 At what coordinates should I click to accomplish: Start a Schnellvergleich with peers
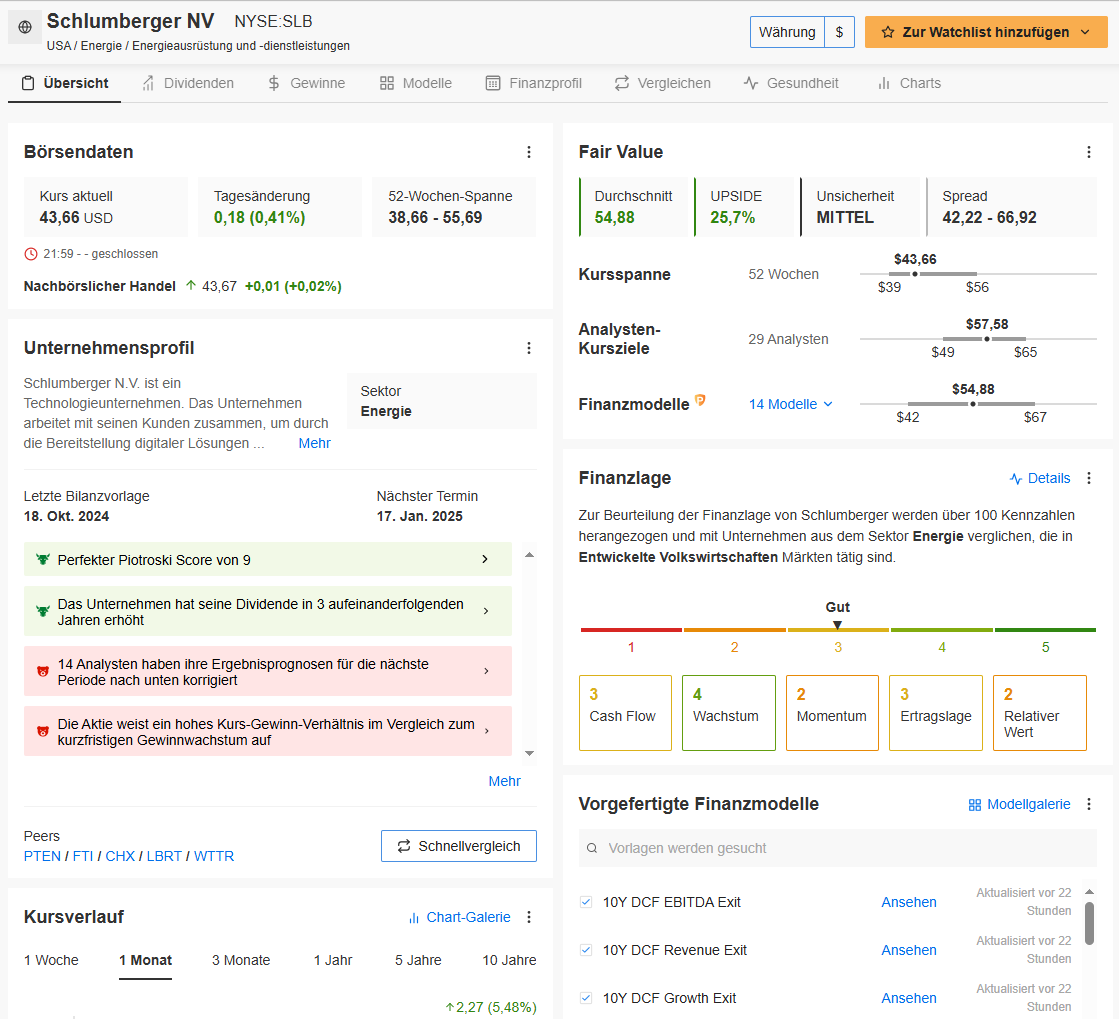458,845
